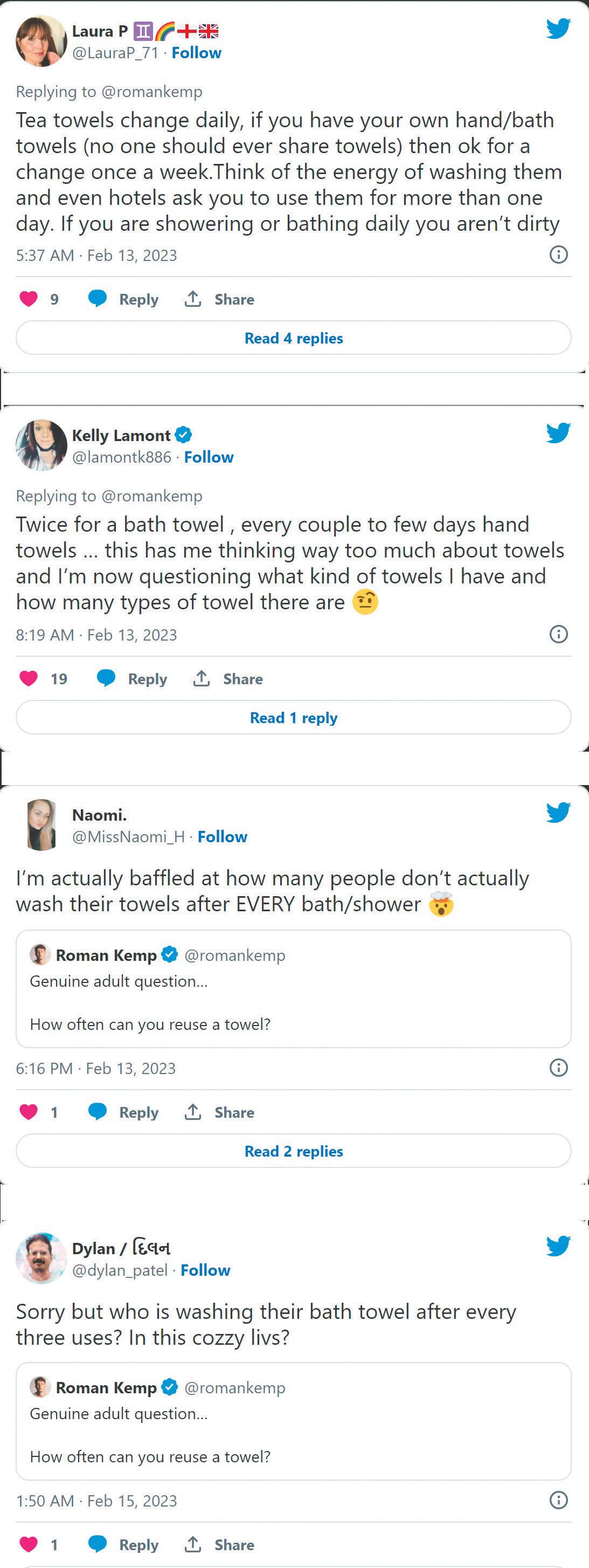Viewport: 589px width, 1568px height.
Task: Expand Read 4 replies on Laura's tweet
Action: tap(293, 338)
